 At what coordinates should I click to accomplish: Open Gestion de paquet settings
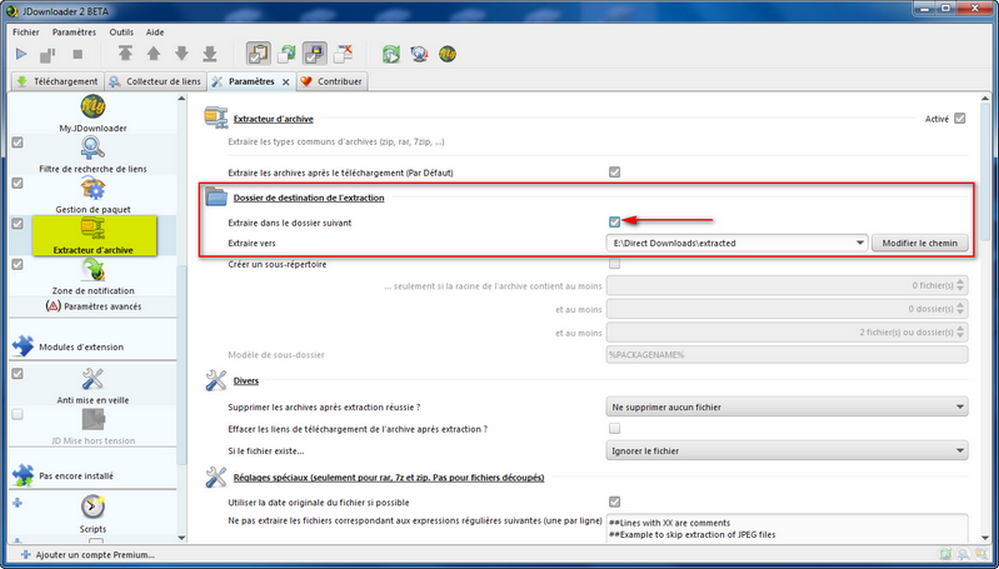click(93, 195)
